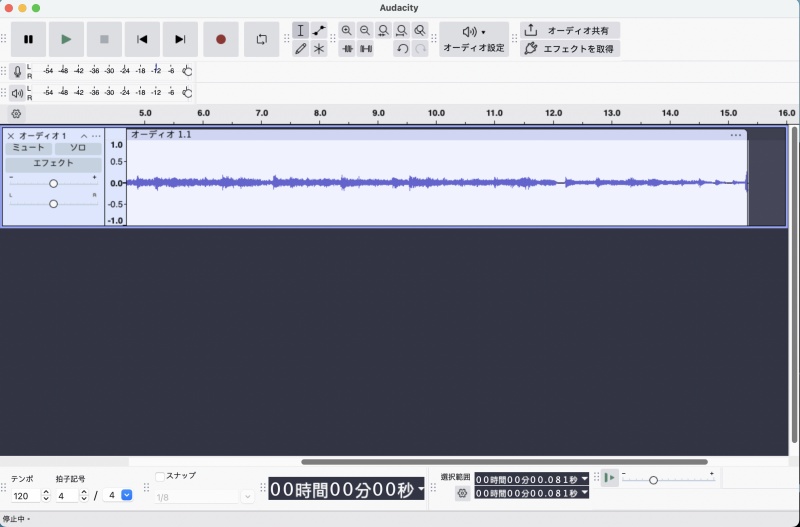
Task: Click the オーディオ 1.1 clip title
Action: tap(161, 135)
